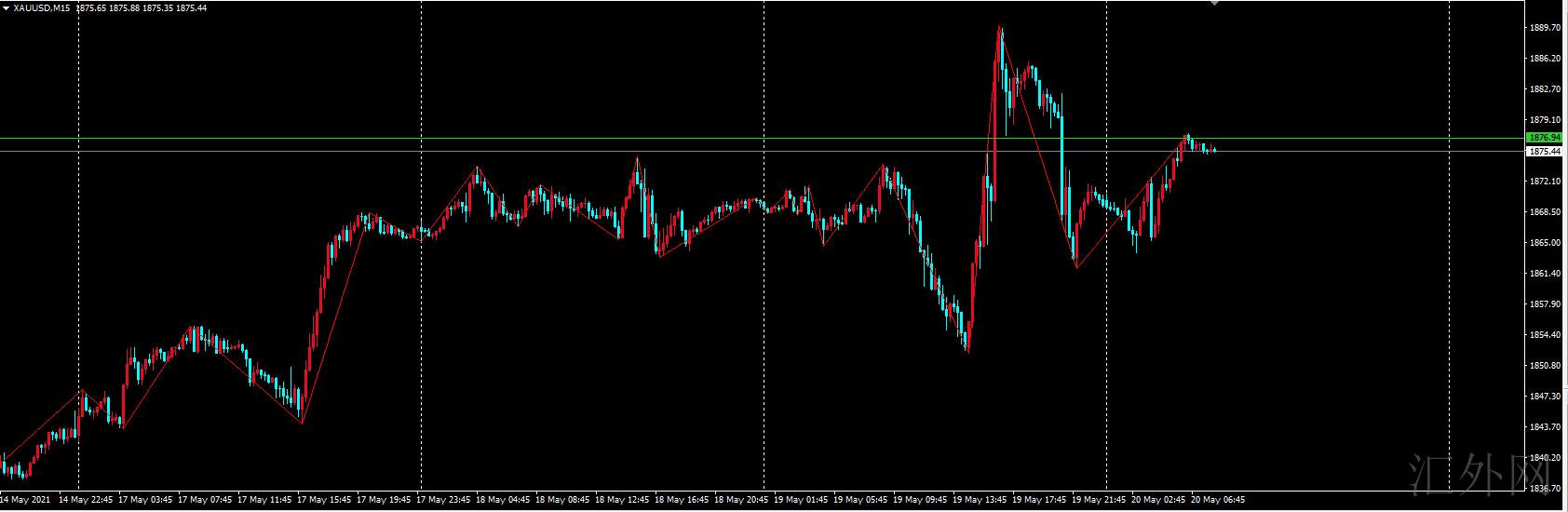Click the 1865.00 price scale label
The width and height of the screenshot is (1568, 512).
[1545, 243]
